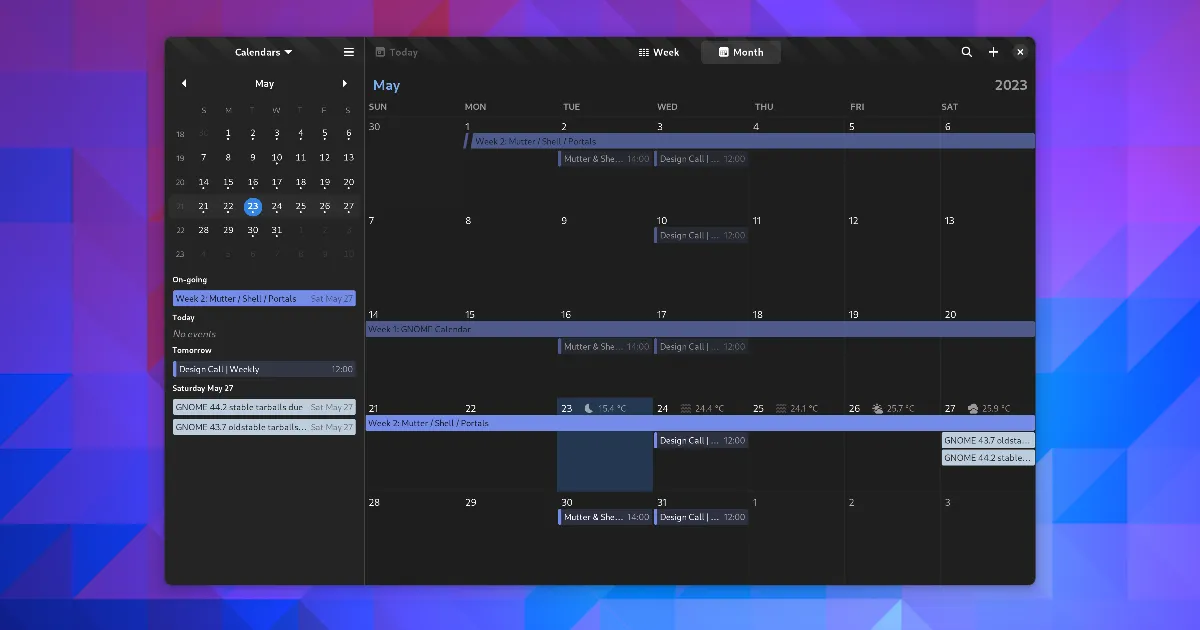Screen dimensions: 1200x630
Task: Expand the Calendars dropdown
Action: [x=264, y=52]
